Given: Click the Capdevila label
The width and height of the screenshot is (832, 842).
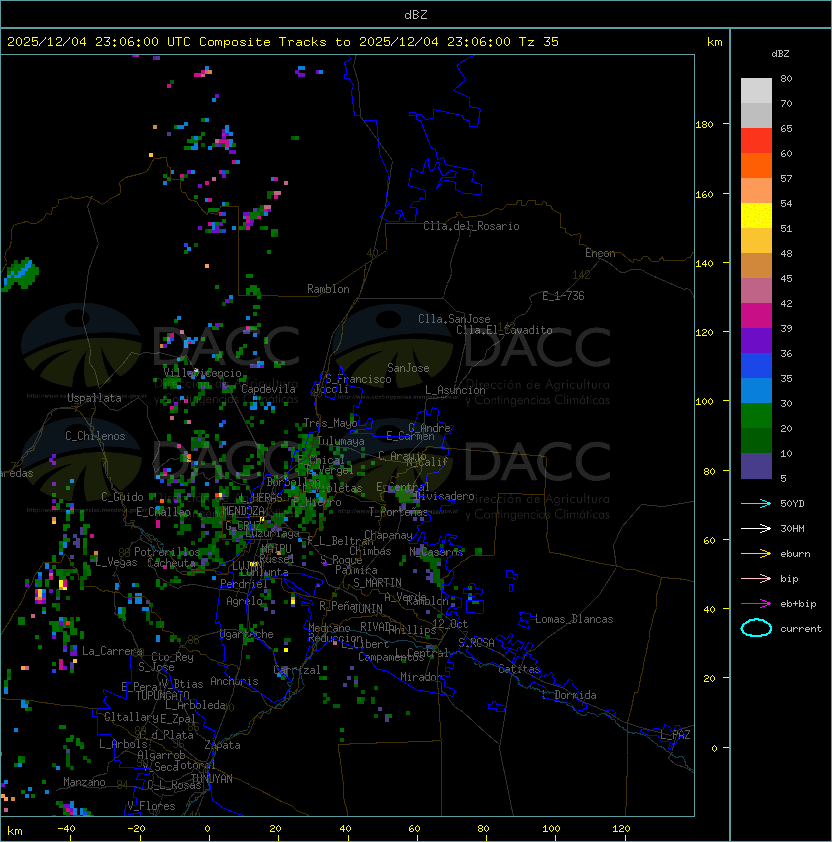Looking at the screenshot, I should pyautogui.click(x=269, y=389).
